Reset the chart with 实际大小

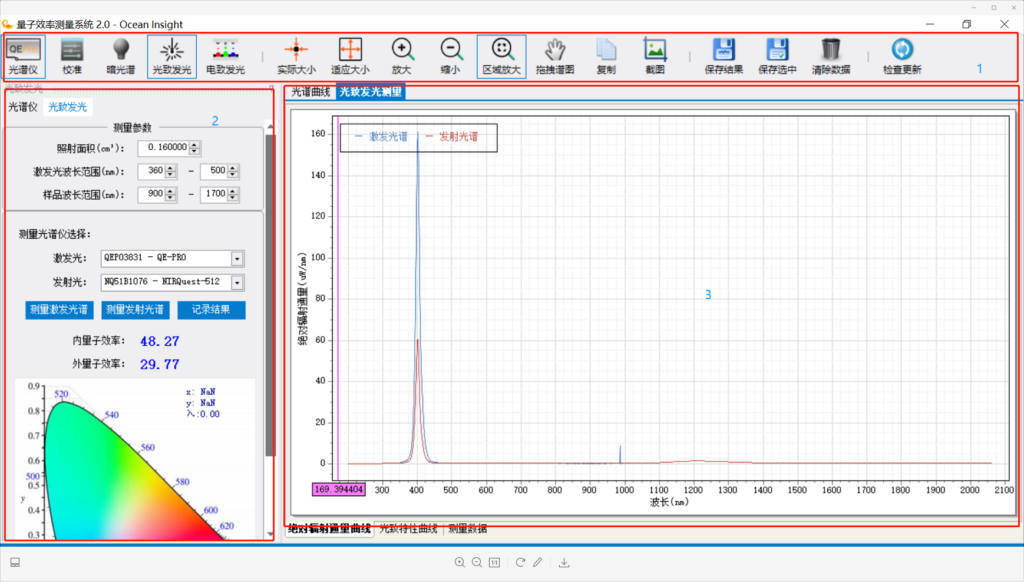coord(296,56)
